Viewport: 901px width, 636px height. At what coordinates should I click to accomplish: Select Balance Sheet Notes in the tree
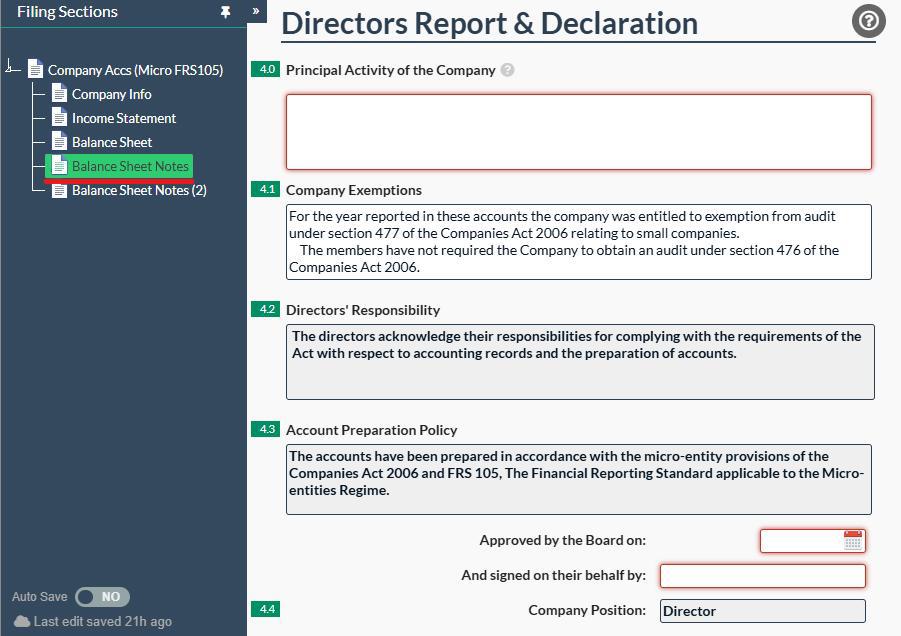click(x=128, y=166)
